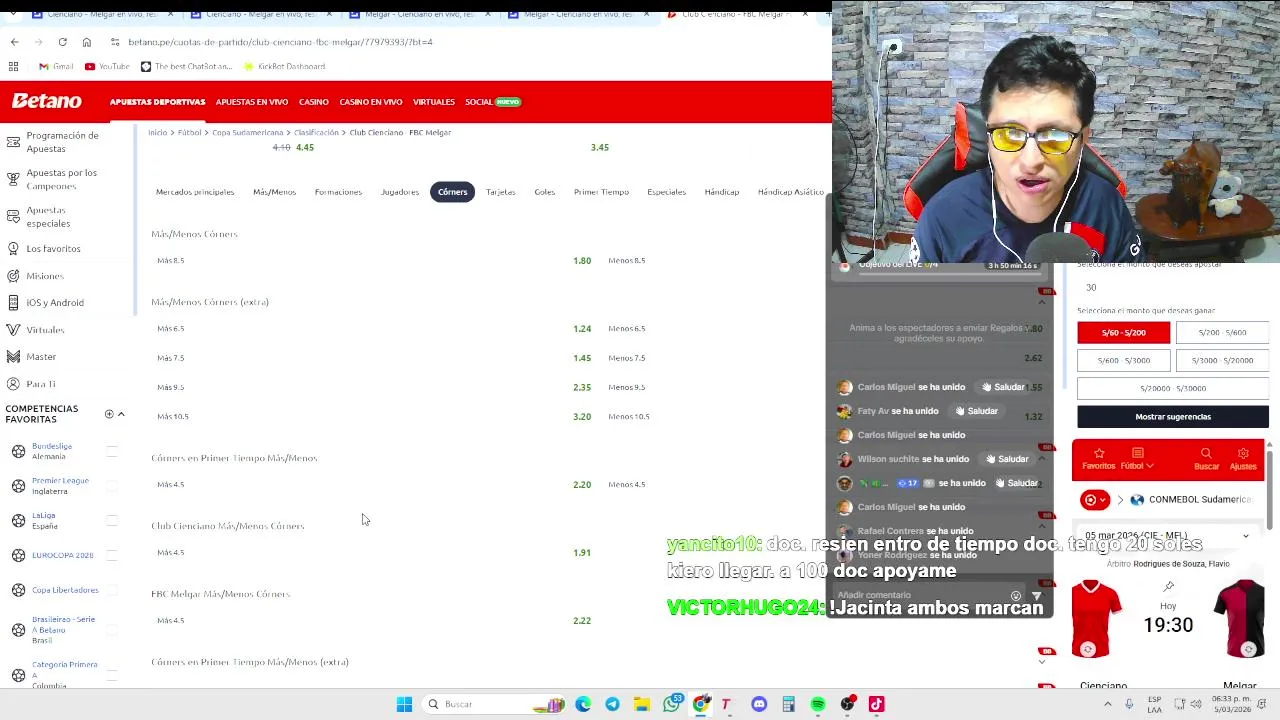Click the Buscar magnifier icon in widget

click(x=1206, y=453)
